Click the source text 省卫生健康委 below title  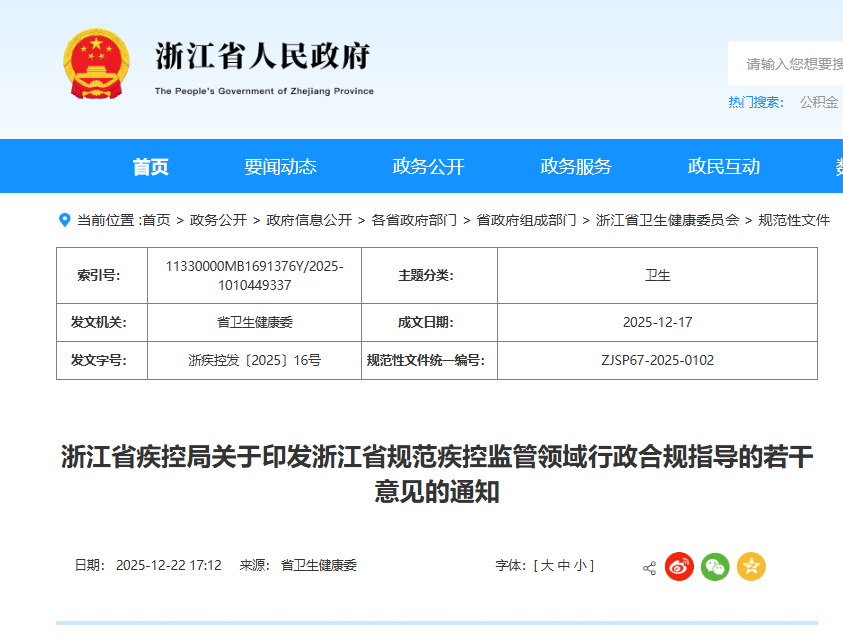(x=319, y=565)
